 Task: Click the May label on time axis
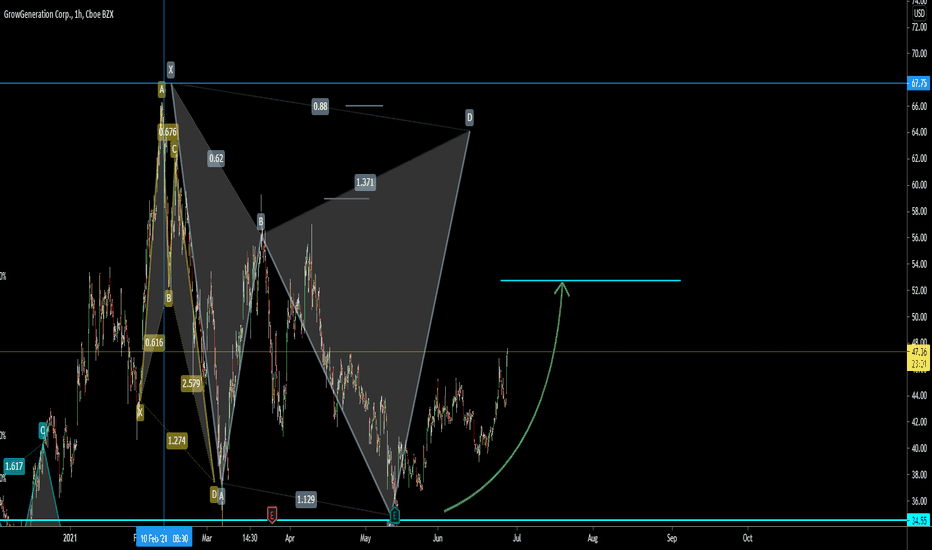[x=365, y=538]
